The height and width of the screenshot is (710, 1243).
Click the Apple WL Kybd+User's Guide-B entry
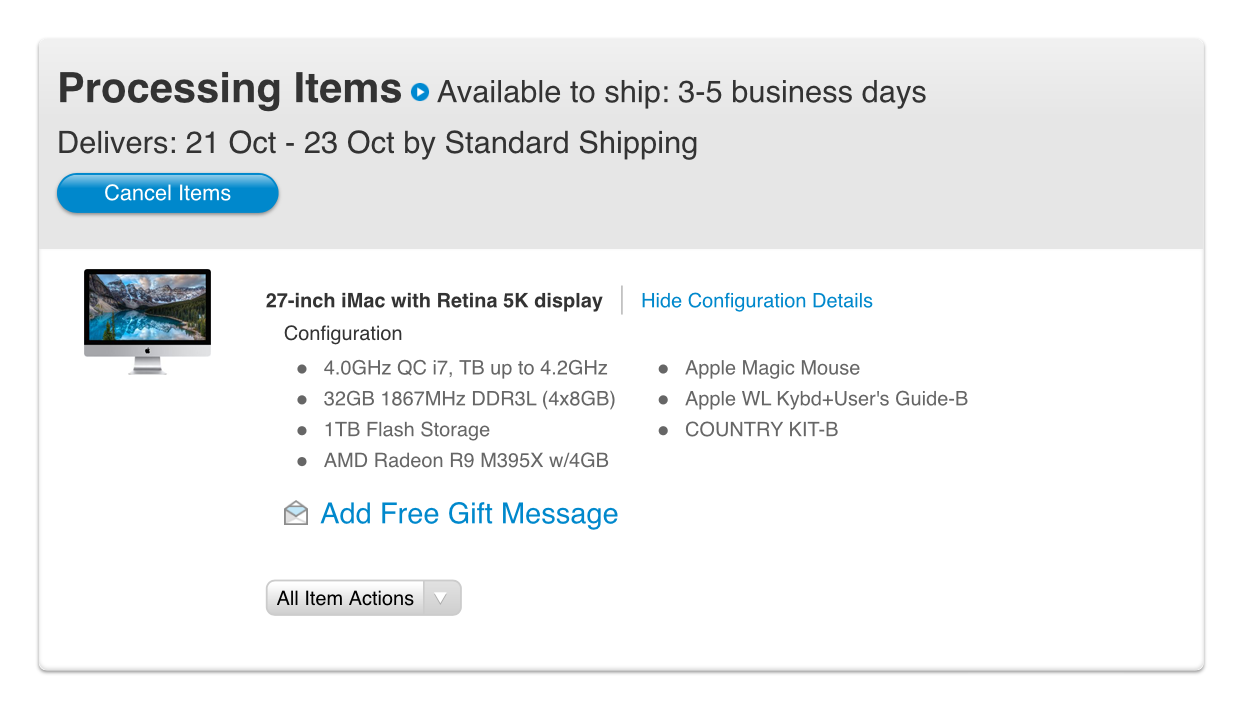[x=826, y=399]
